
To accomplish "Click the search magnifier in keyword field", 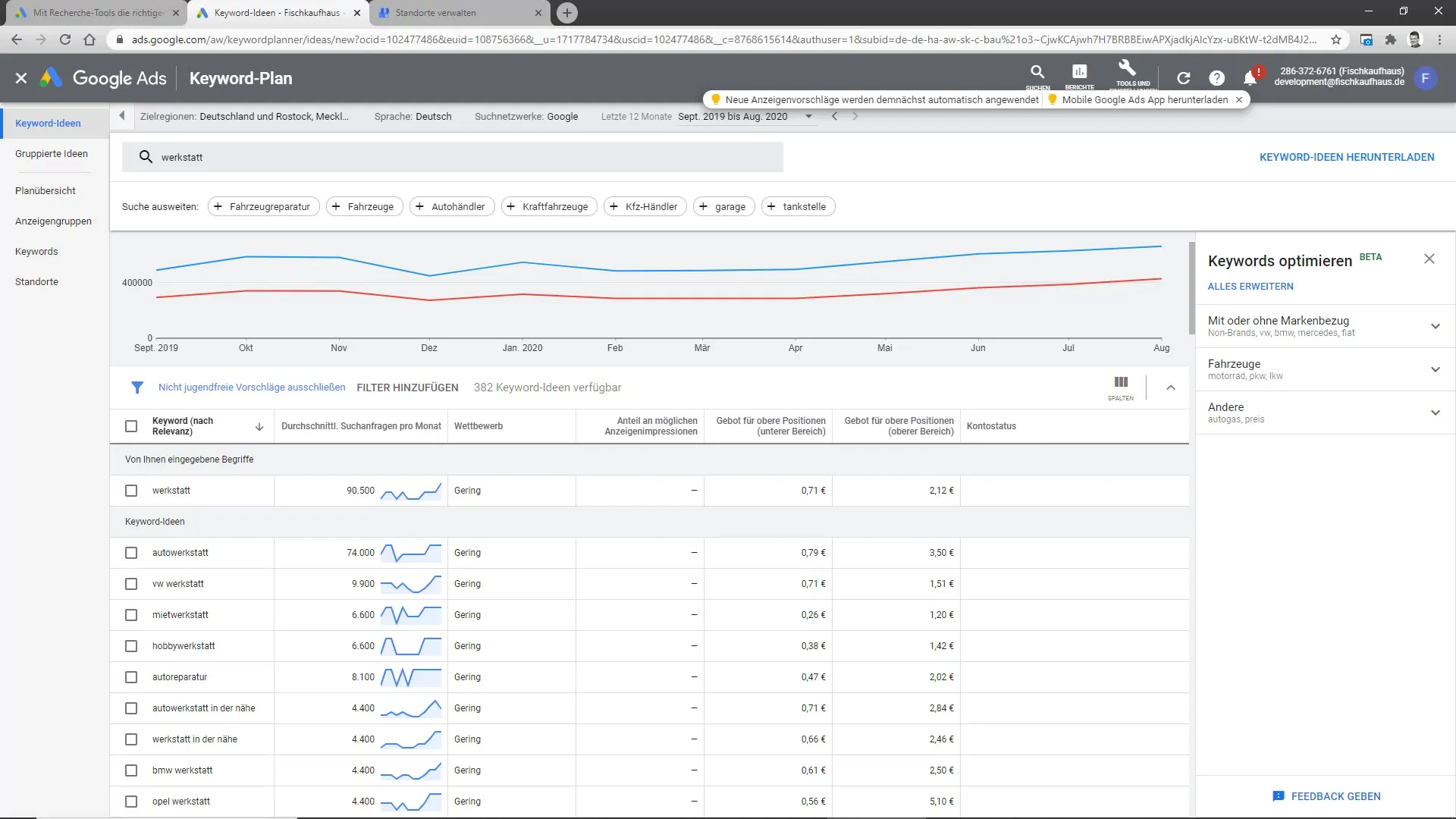I will click(x=146, y=157).
